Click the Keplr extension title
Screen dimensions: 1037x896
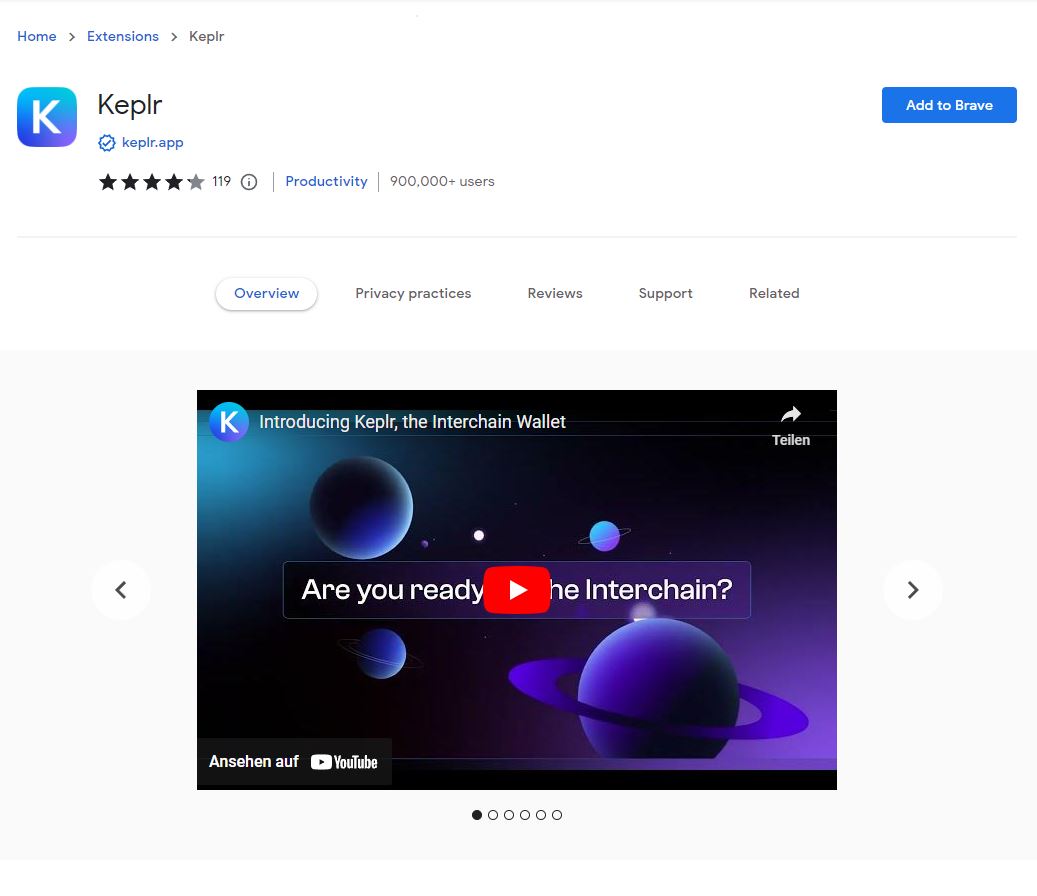(x=130, y=105)
